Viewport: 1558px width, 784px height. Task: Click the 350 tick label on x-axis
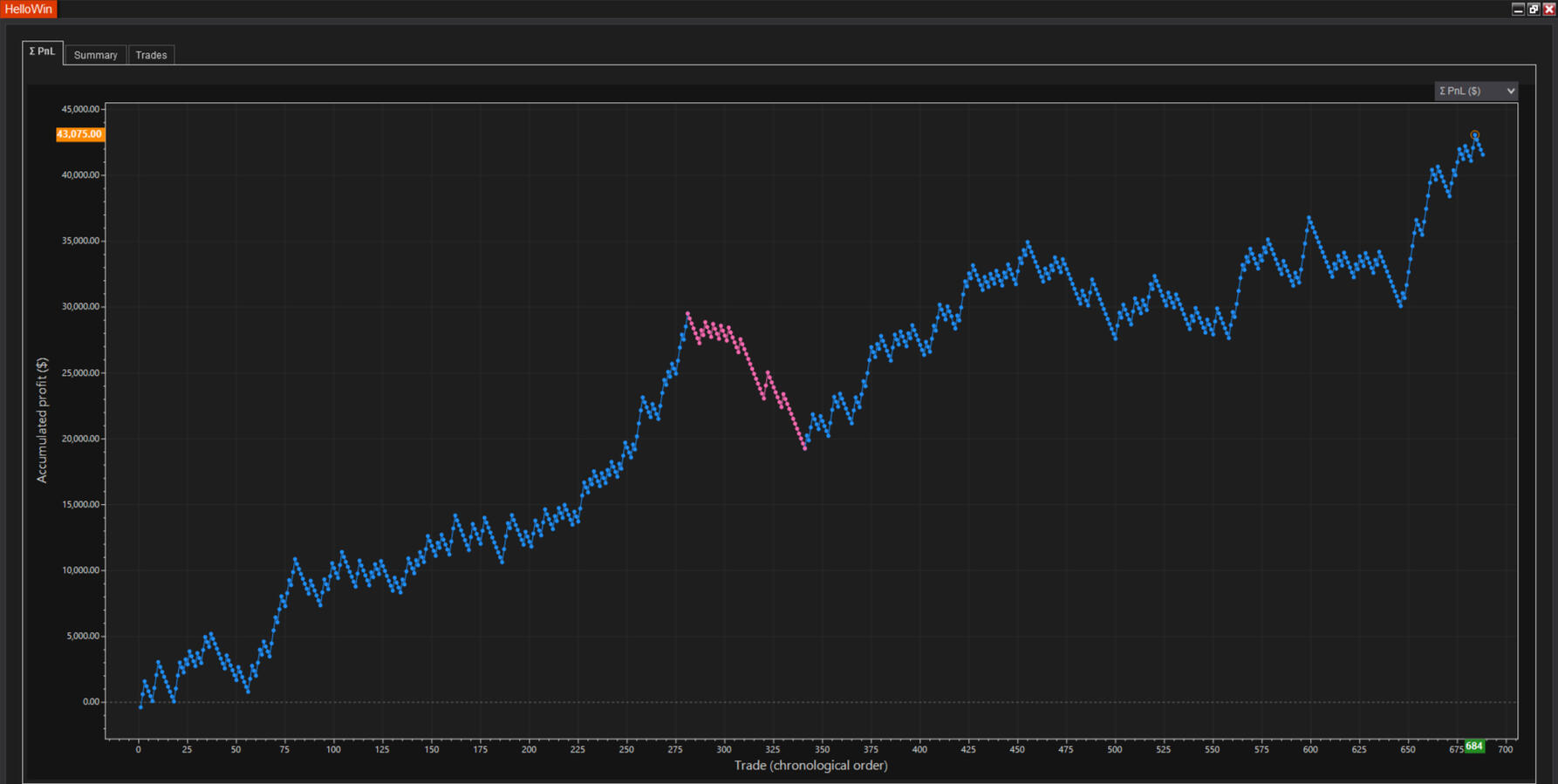coord(822,749)
